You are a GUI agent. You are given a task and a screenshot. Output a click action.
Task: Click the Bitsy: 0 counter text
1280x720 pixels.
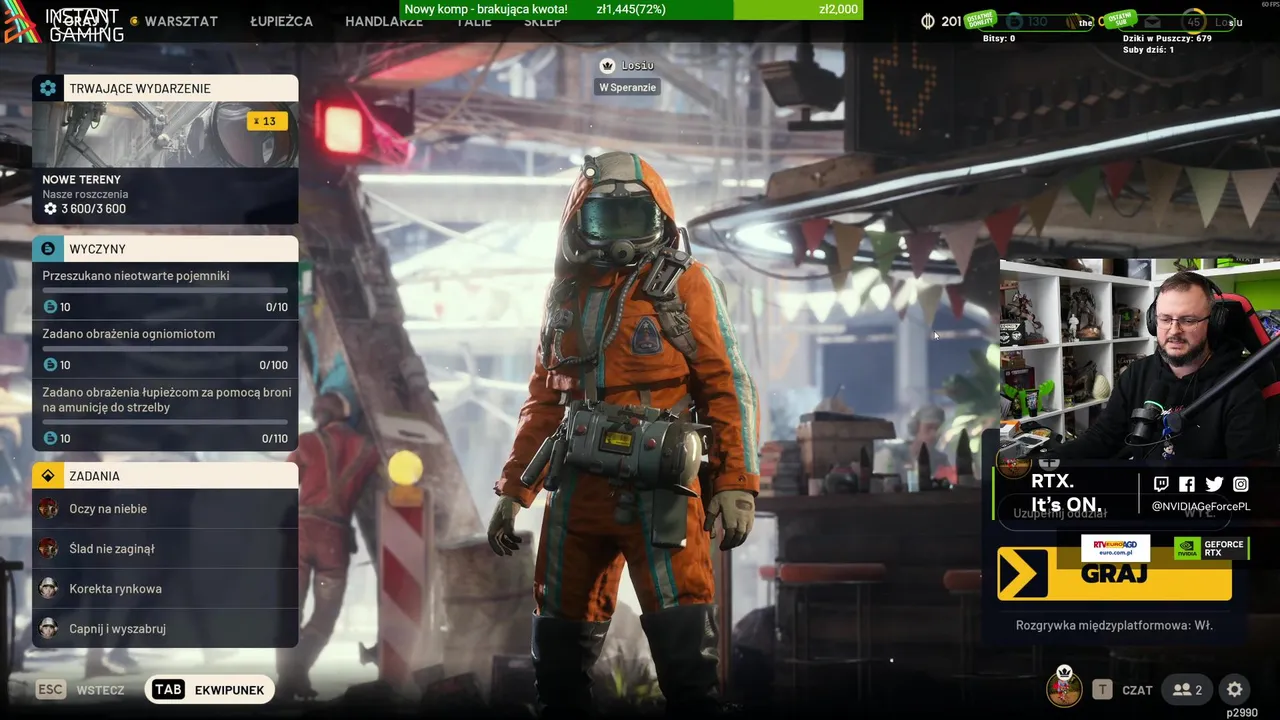(x=999, y=38)
